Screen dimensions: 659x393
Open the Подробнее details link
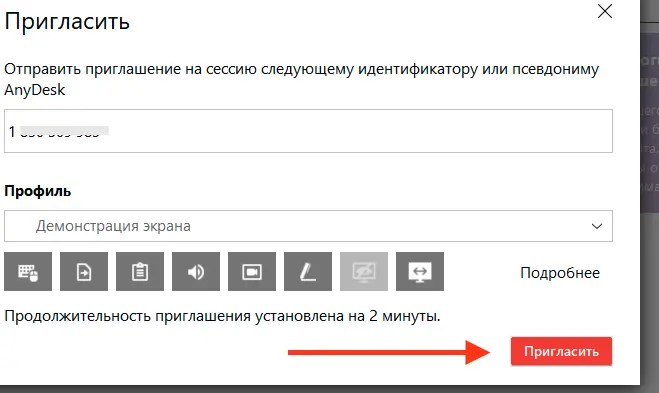pos(560,273)
